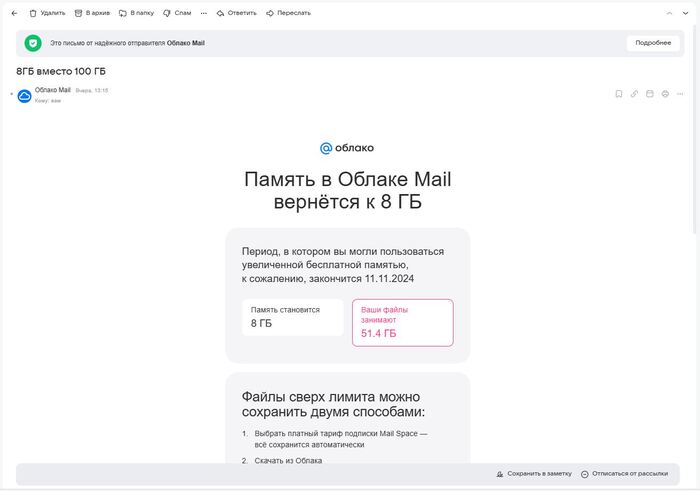Click the calendar icon in letter header
Viewport: 700px width, 491px height.
[x=650, y=94]
